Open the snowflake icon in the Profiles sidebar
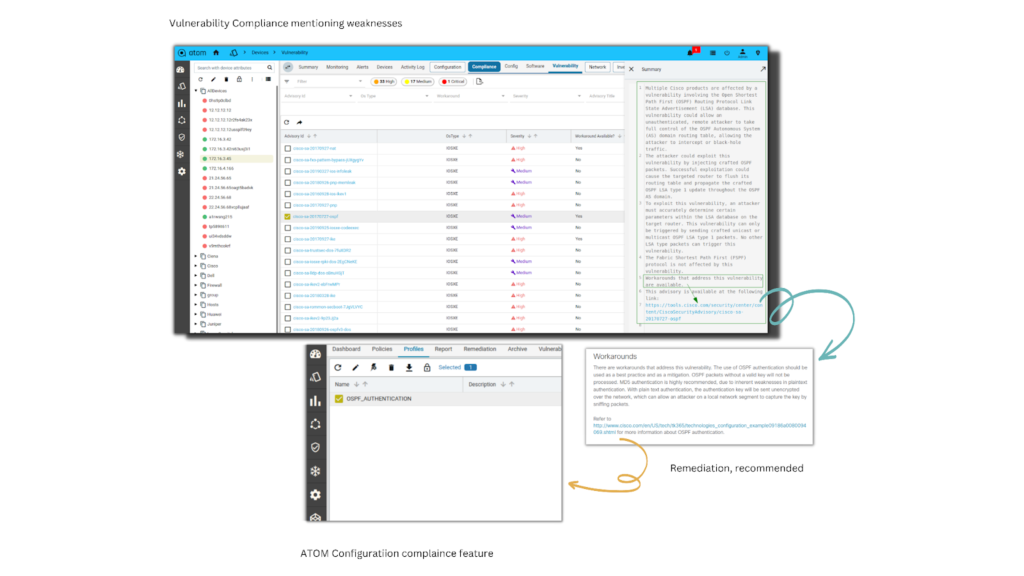The width and height of the screenshot is (1024, 576). [x=315, y=471]
